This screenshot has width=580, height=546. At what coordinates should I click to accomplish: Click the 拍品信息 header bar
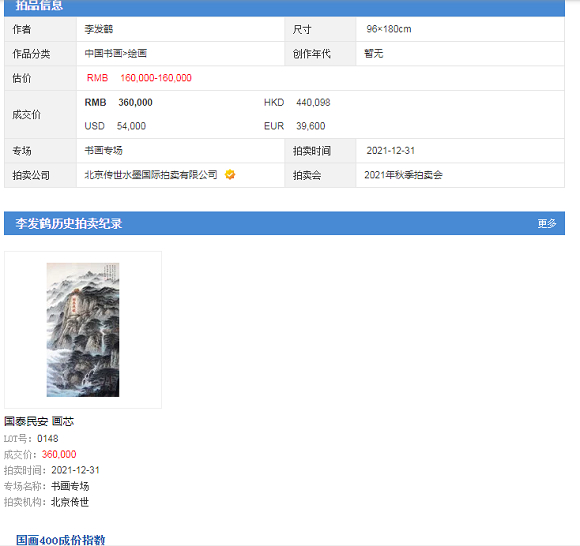(284, 7)
